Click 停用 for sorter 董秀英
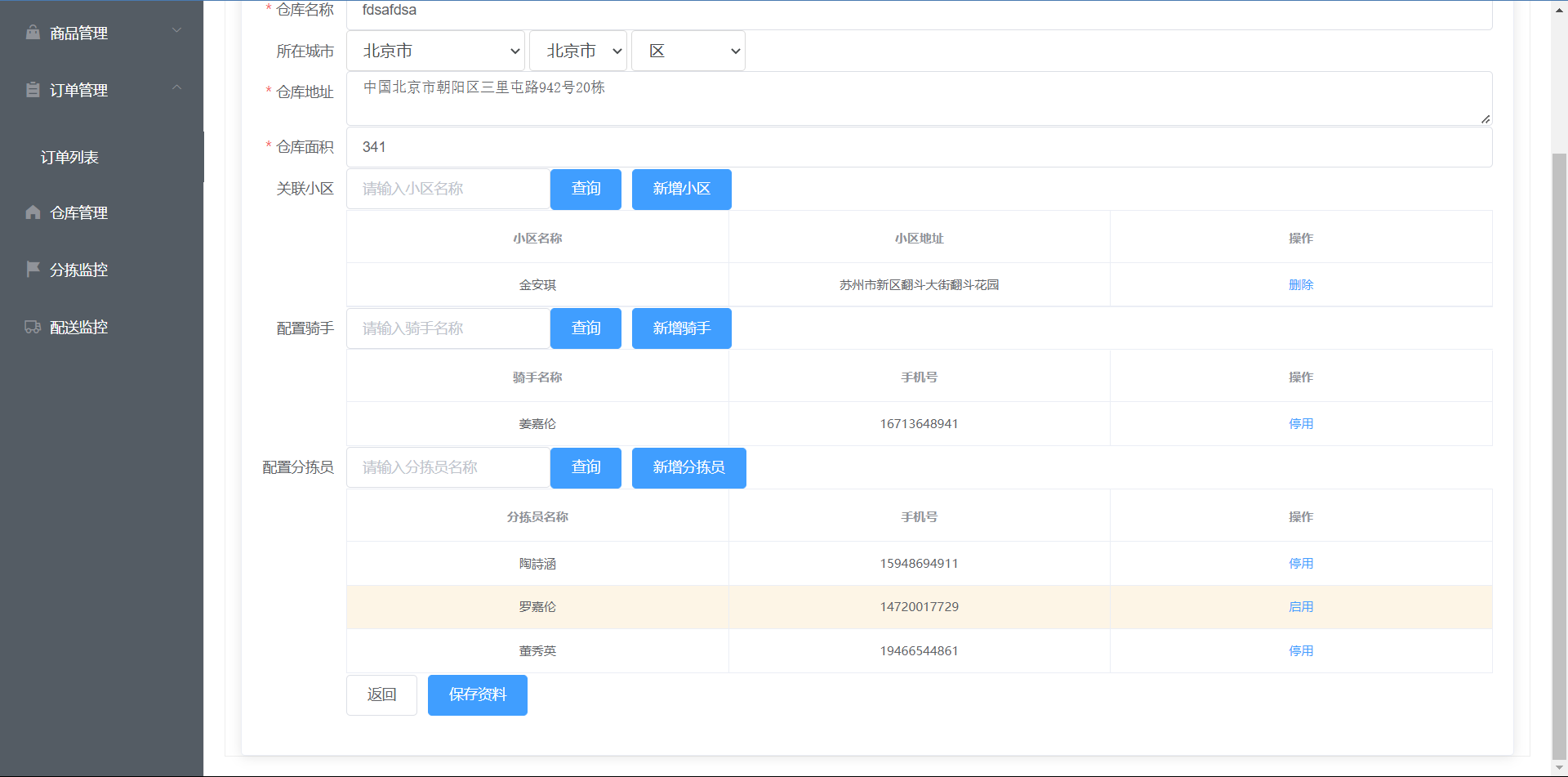The height and width of the screenshot is (777, 1568). 1301,651
